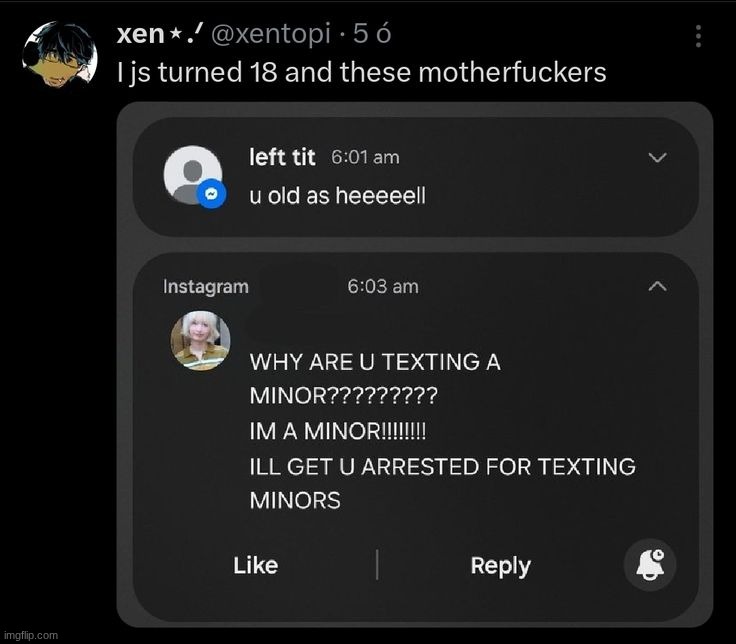Click left tit's default profile picture
The image size is (736, 644).
tap(191, 173)
